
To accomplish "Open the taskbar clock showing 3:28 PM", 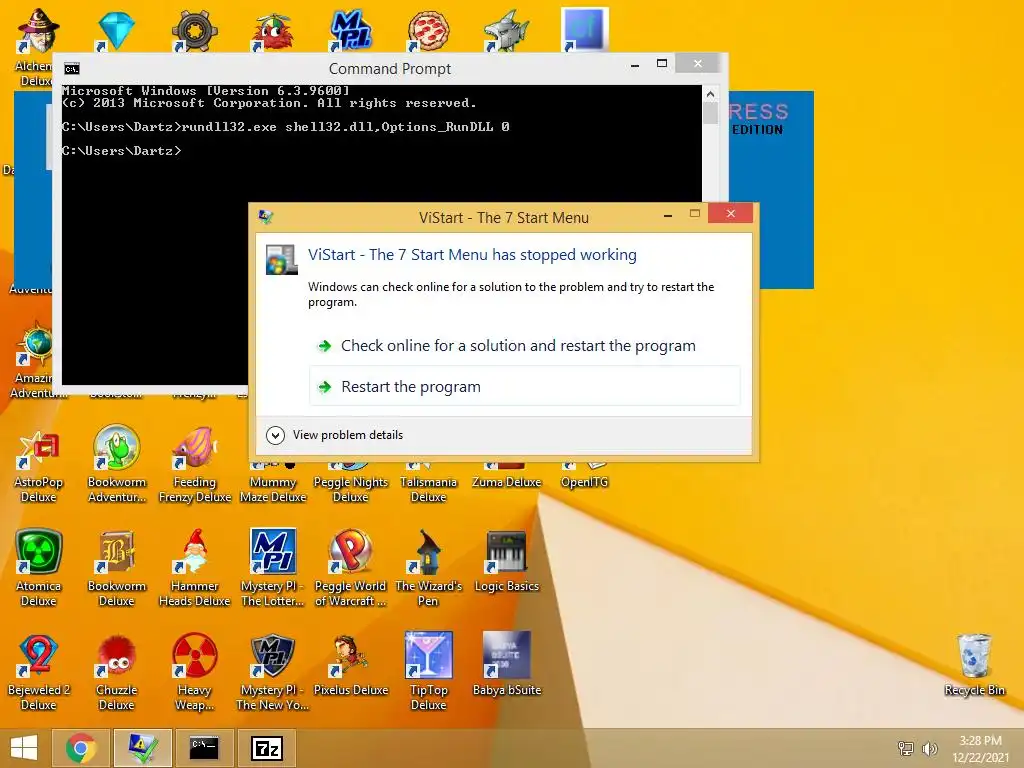I will (980, 748).
